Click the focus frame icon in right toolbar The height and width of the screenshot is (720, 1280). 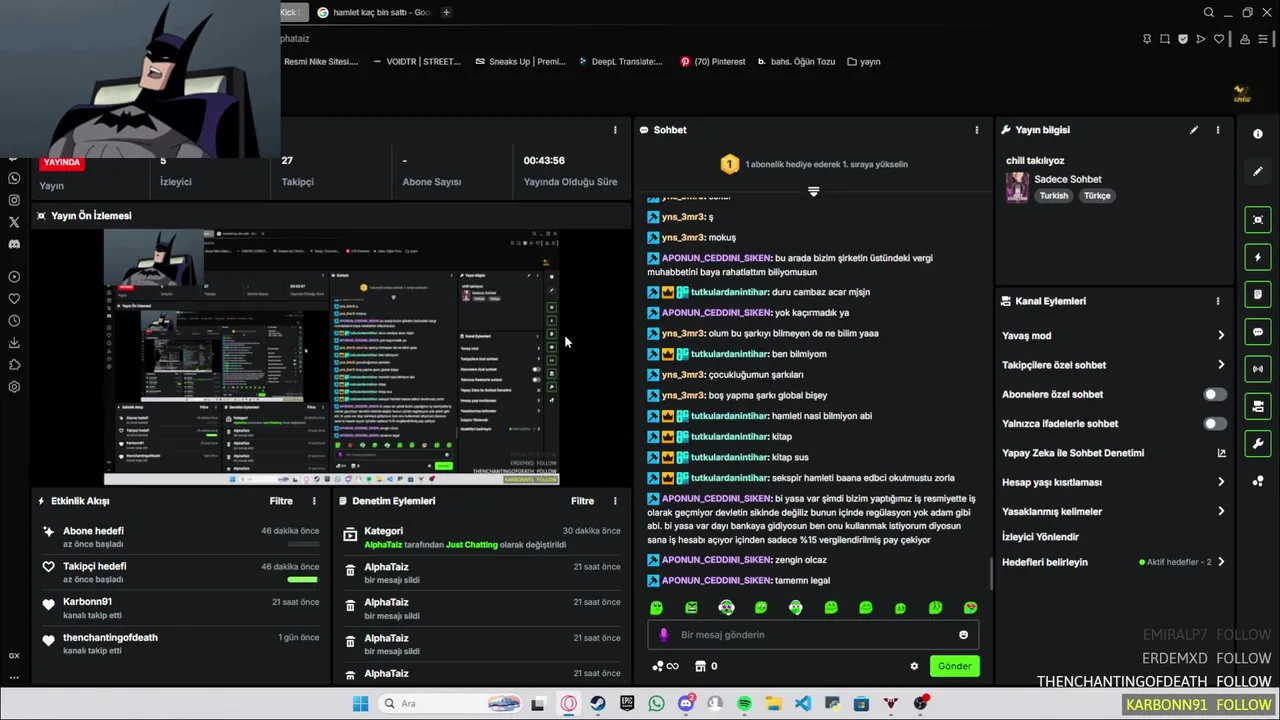(x=1258, y=219)
